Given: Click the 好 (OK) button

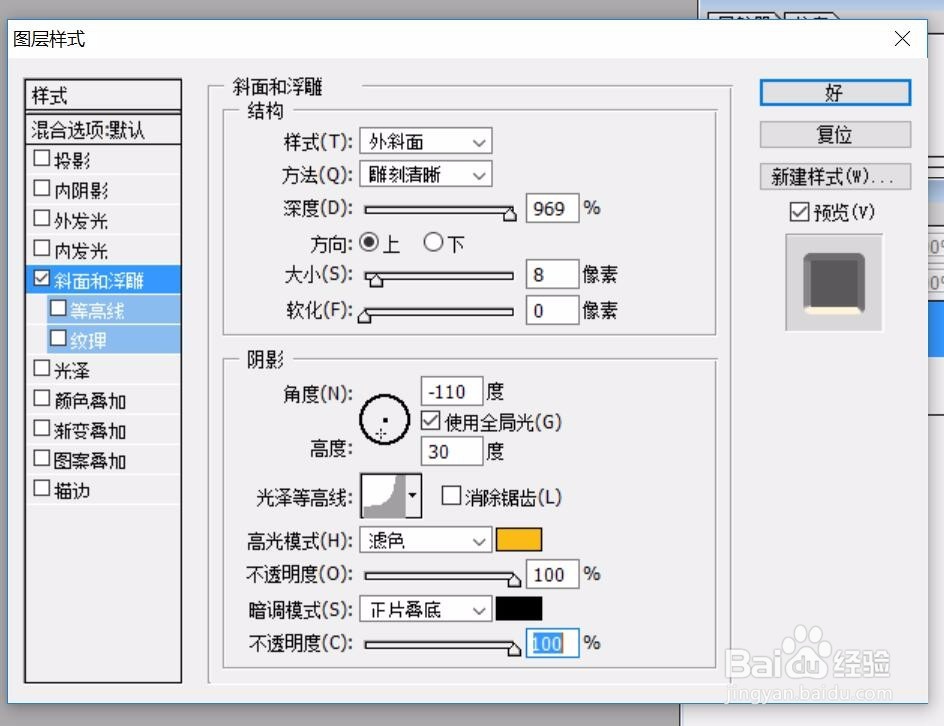Looking at the screenshot, I should pos(835,93).
